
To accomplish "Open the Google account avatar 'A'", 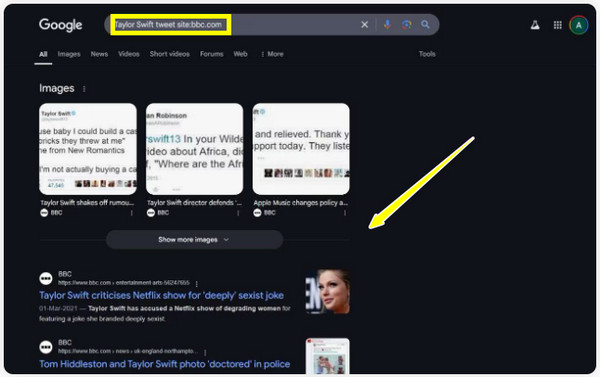I will click(579, 25).
